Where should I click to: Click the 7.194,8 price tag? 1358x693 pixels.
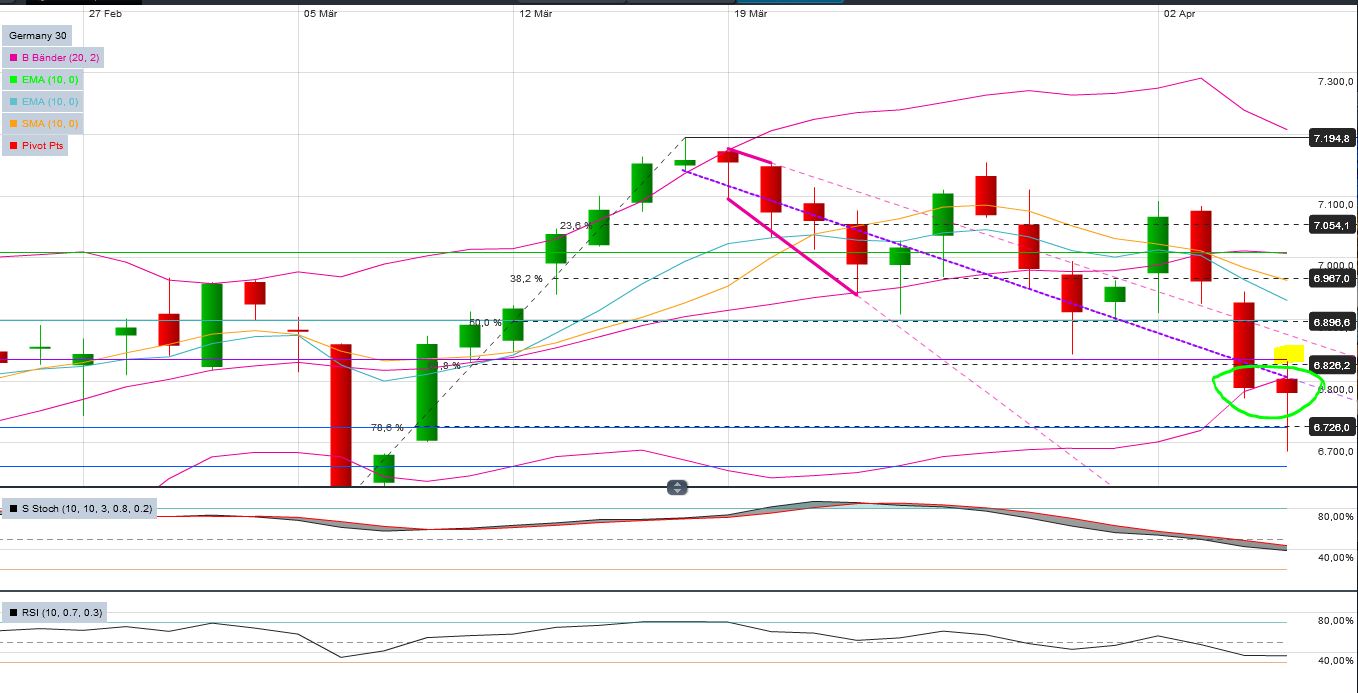(1332, 138)
